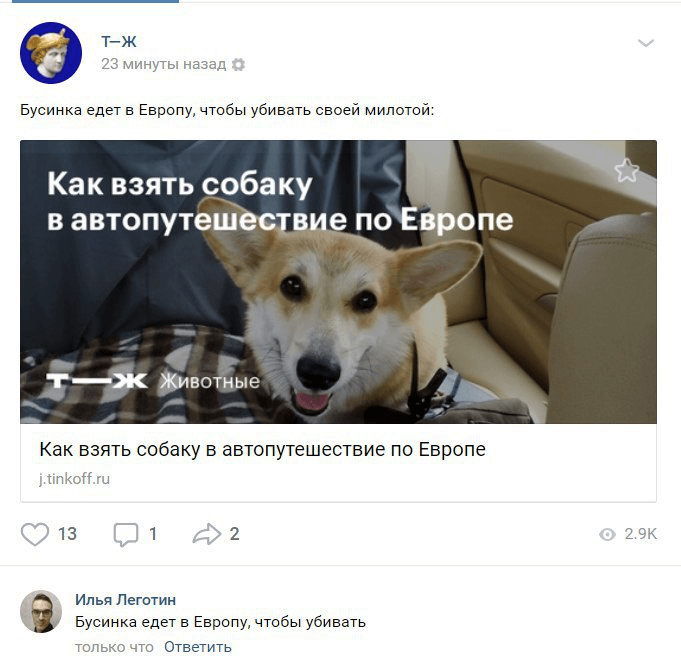The width and height of the screenshot is (681, 666).
Task: Click the comment timestamp 'только что'
Action: point(114,647)
